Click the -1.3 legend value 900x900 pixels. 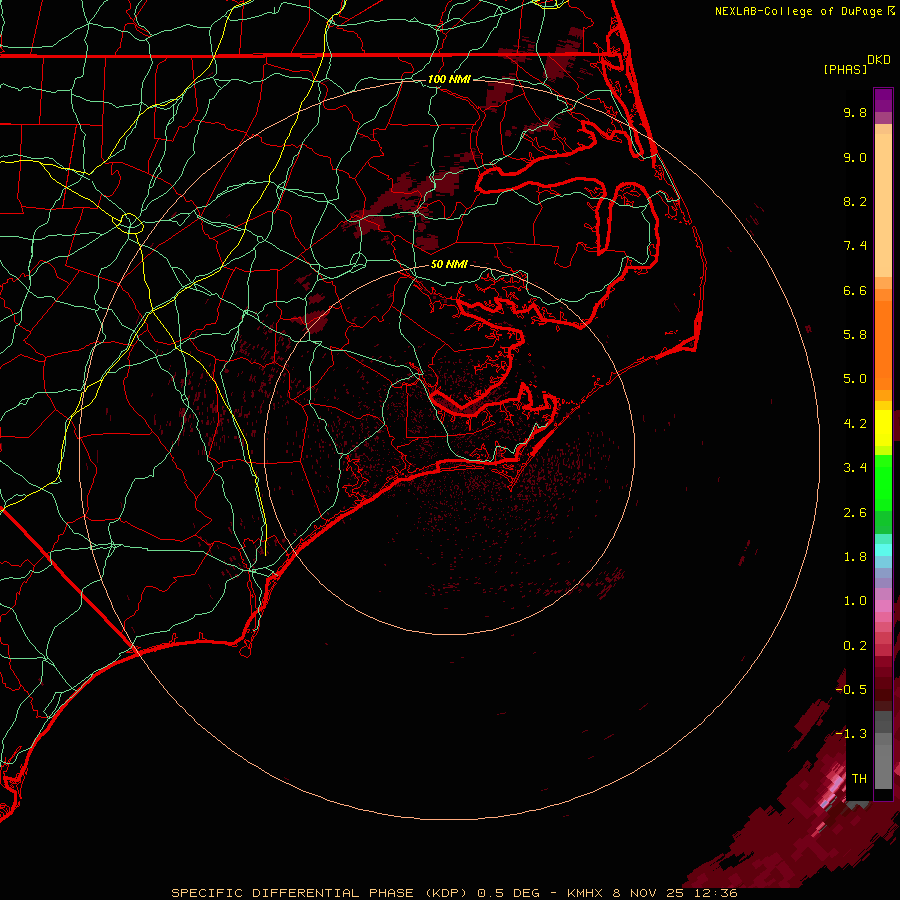point(851,734)
